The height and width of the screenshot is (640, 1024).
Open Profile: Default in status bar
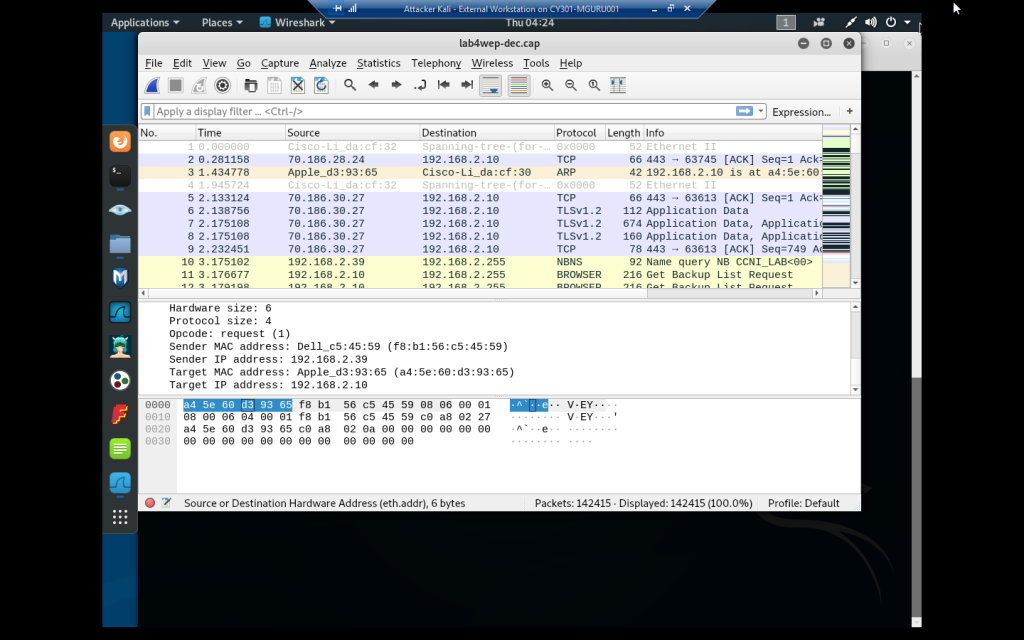point(804,504)
